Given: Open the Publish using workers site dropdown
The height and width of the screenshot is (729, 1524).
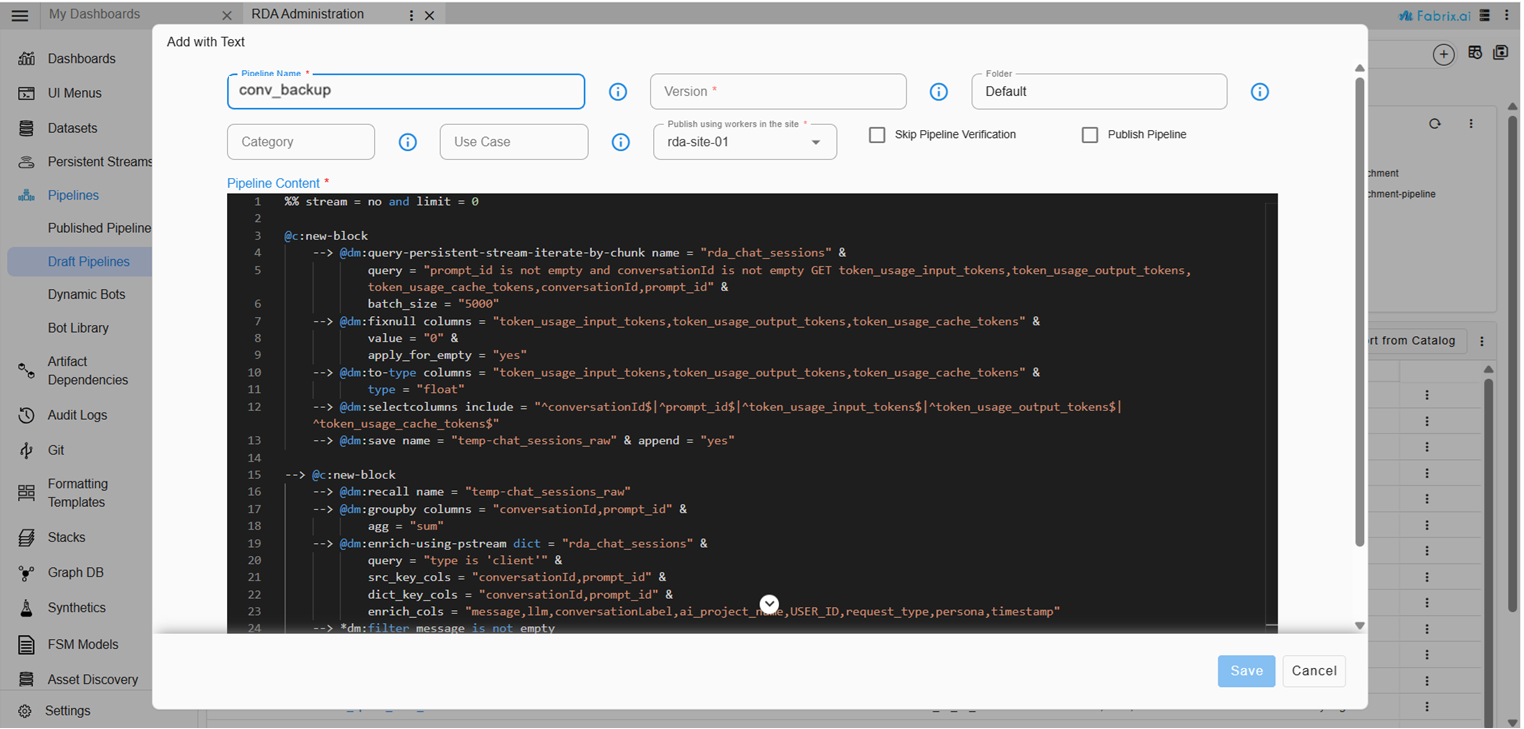Looking at the screenshot, I should pos(745,142).
